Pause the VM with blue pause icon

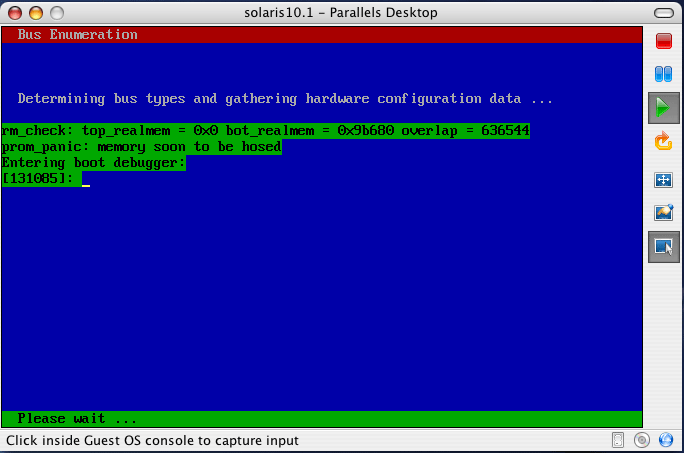tap(663, 74)
